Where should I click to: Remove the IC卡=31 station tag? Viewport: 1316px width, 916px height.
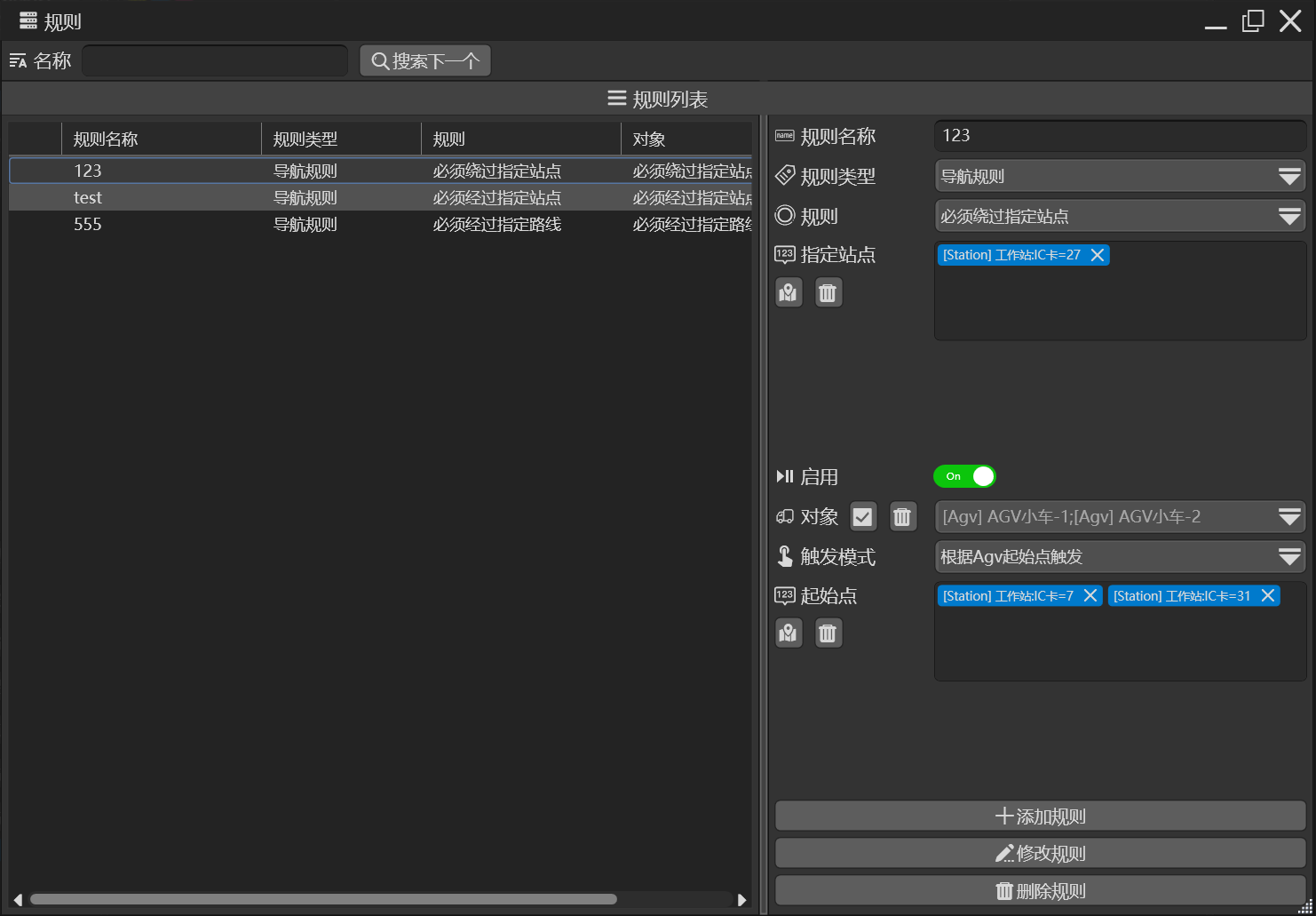(1268, 595)
